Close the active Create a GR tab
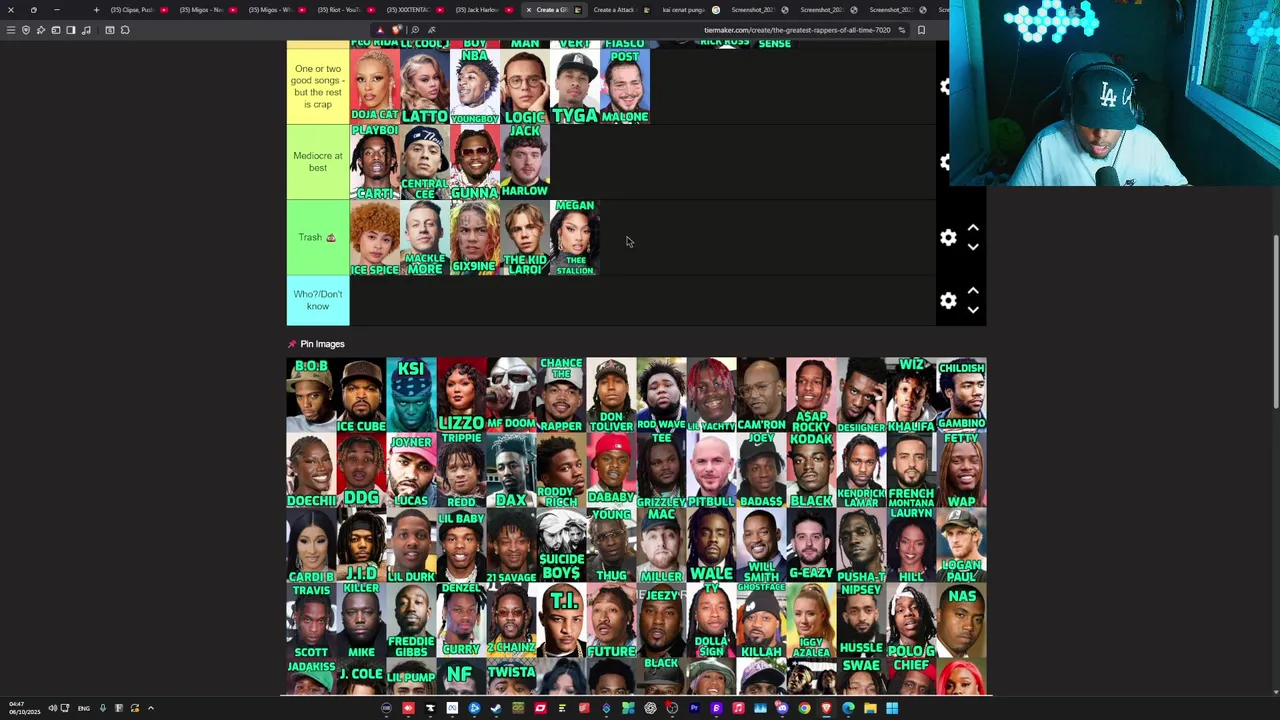The height and width of the screenshot is (720, 1280). coord(529,10)
